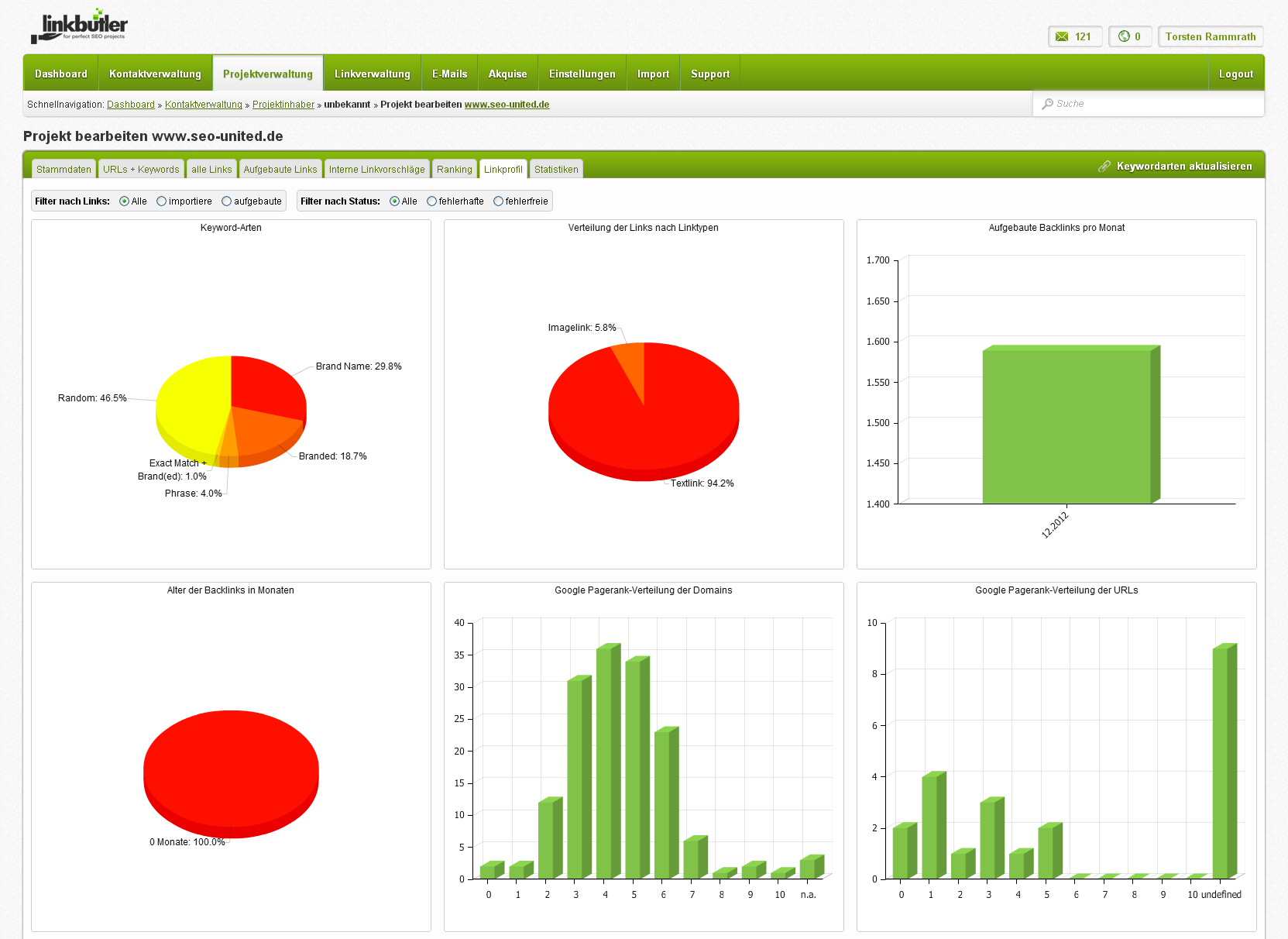The width and height of the screenshot is (1288, 939).
Task: Open Kontaktverwaltung in main navigation
Action: tap(155, 74)
